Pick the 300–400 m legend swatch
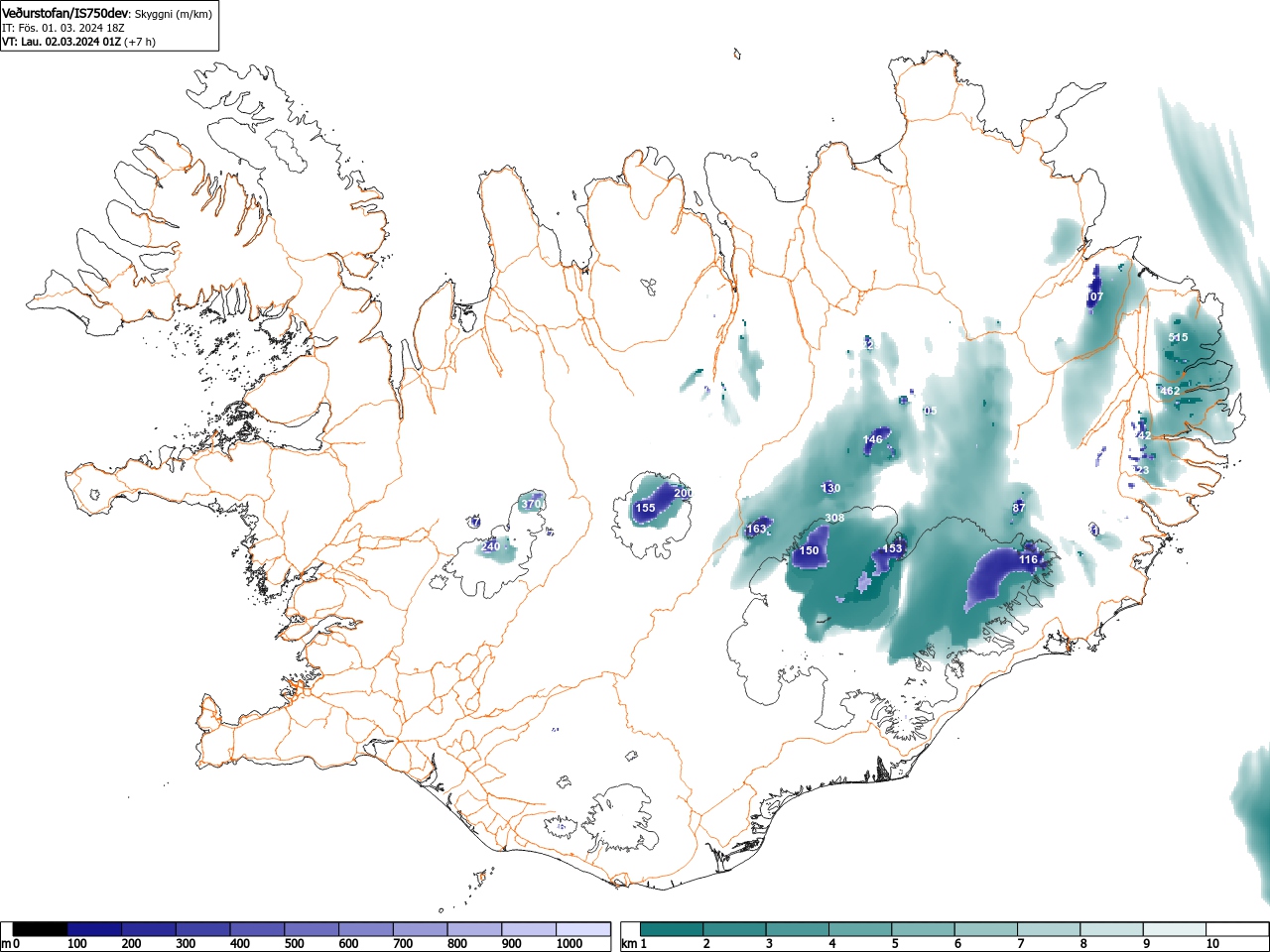 203,929
